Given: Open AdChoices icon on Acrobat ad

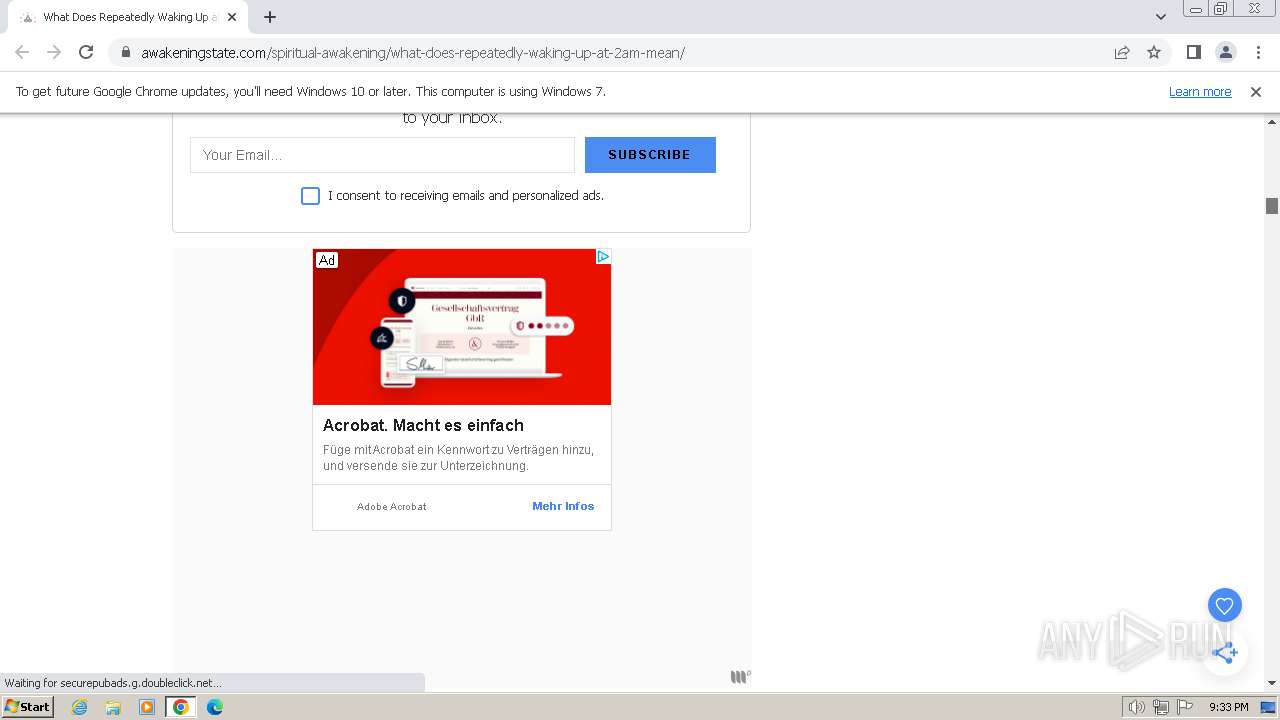Looking at the screenshot, I should tap(603, 257).
